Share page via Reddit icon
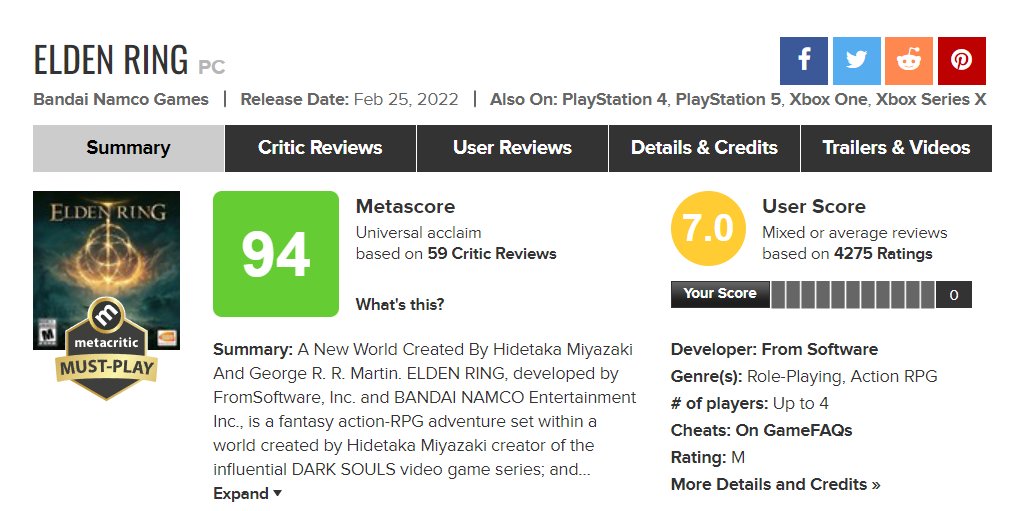Viewport: 1014px width, 511px height. [909, 61]
